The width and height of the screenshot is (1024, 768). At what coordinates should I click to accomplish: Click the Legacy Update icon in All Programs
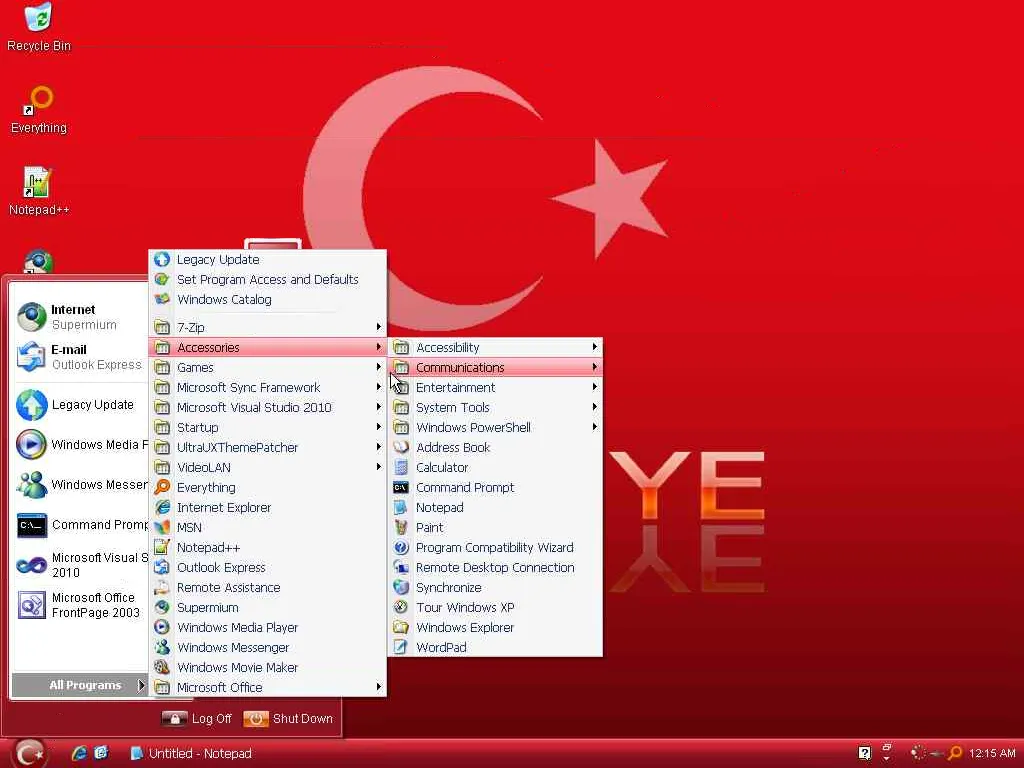[162, 259]
